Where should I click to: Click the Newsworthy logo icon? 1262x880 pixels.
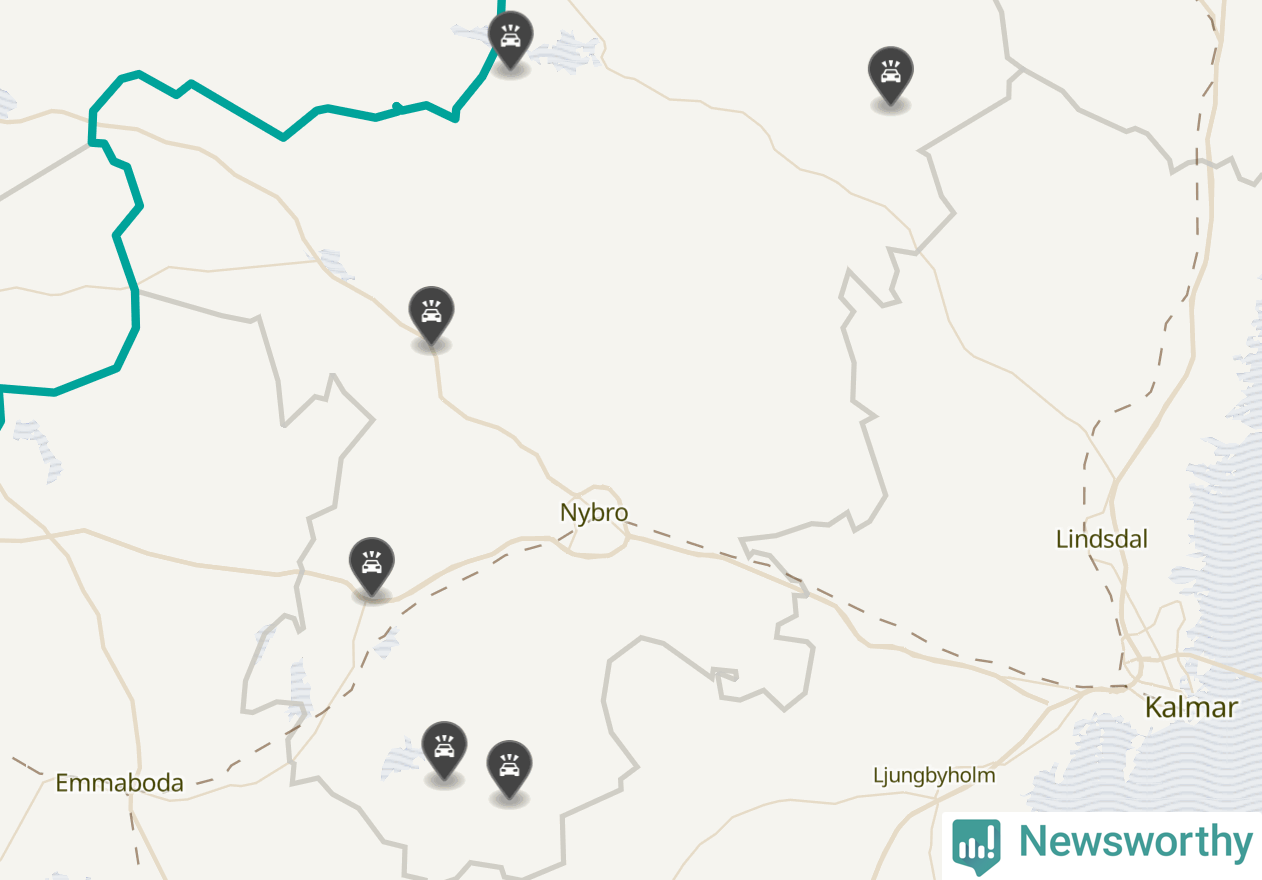(x=976, y=845)
